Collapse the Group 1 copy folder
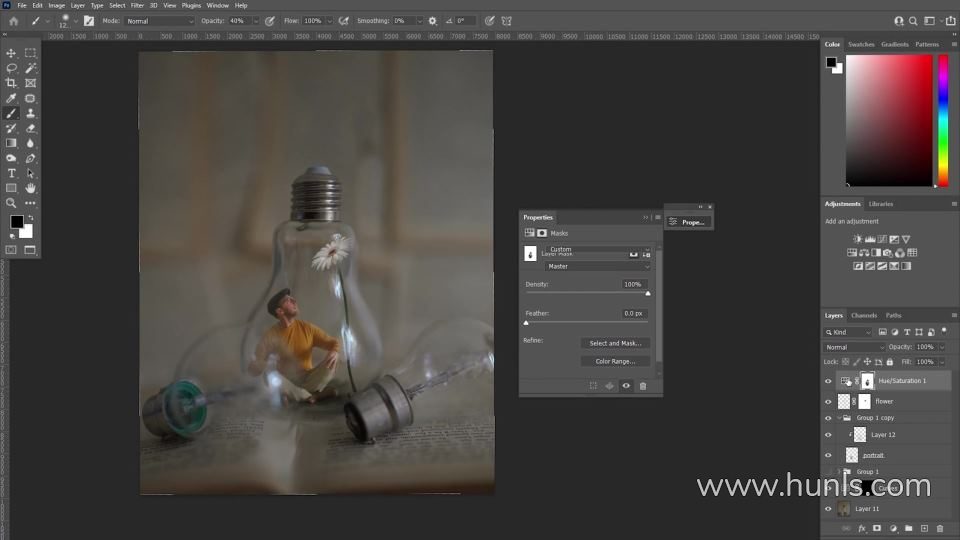This screenshot has width=960, height=540. coord(838,418)
